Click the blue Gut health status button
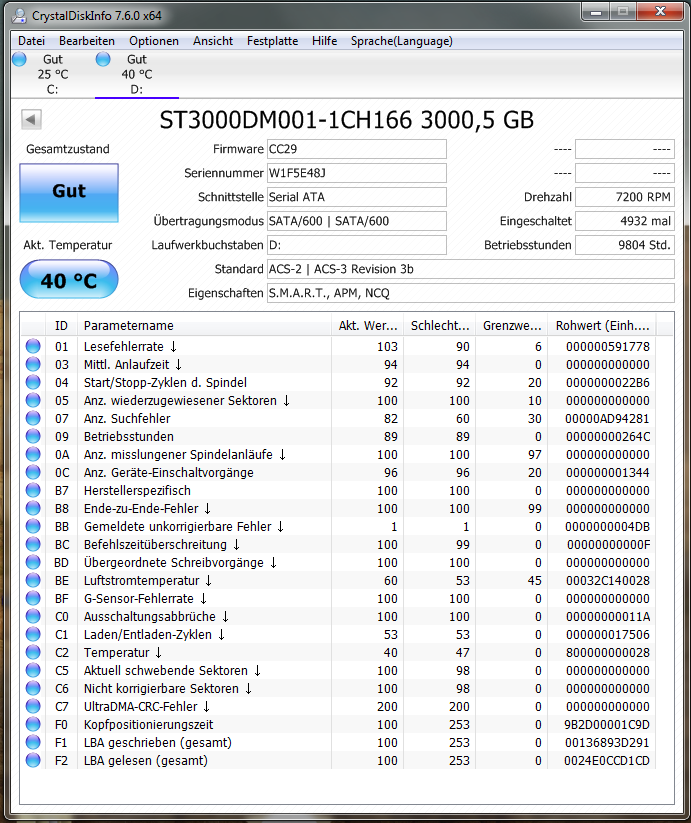This screenshot has height=823, width=691. point(69,193)
